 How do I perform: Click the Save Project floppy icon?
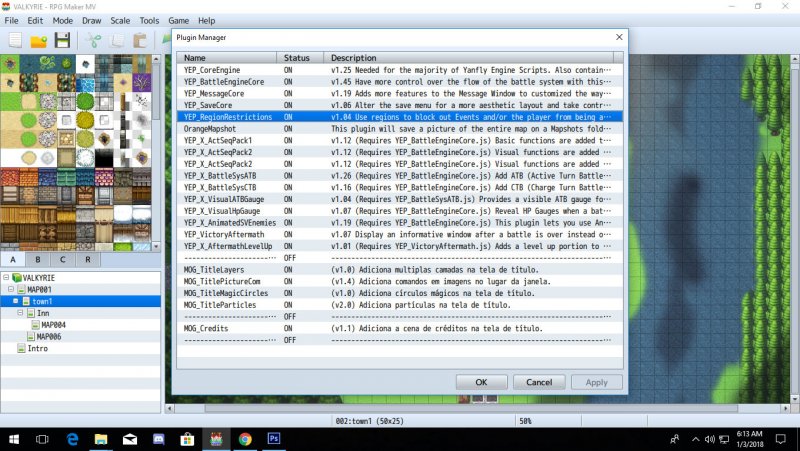point(62,40)
